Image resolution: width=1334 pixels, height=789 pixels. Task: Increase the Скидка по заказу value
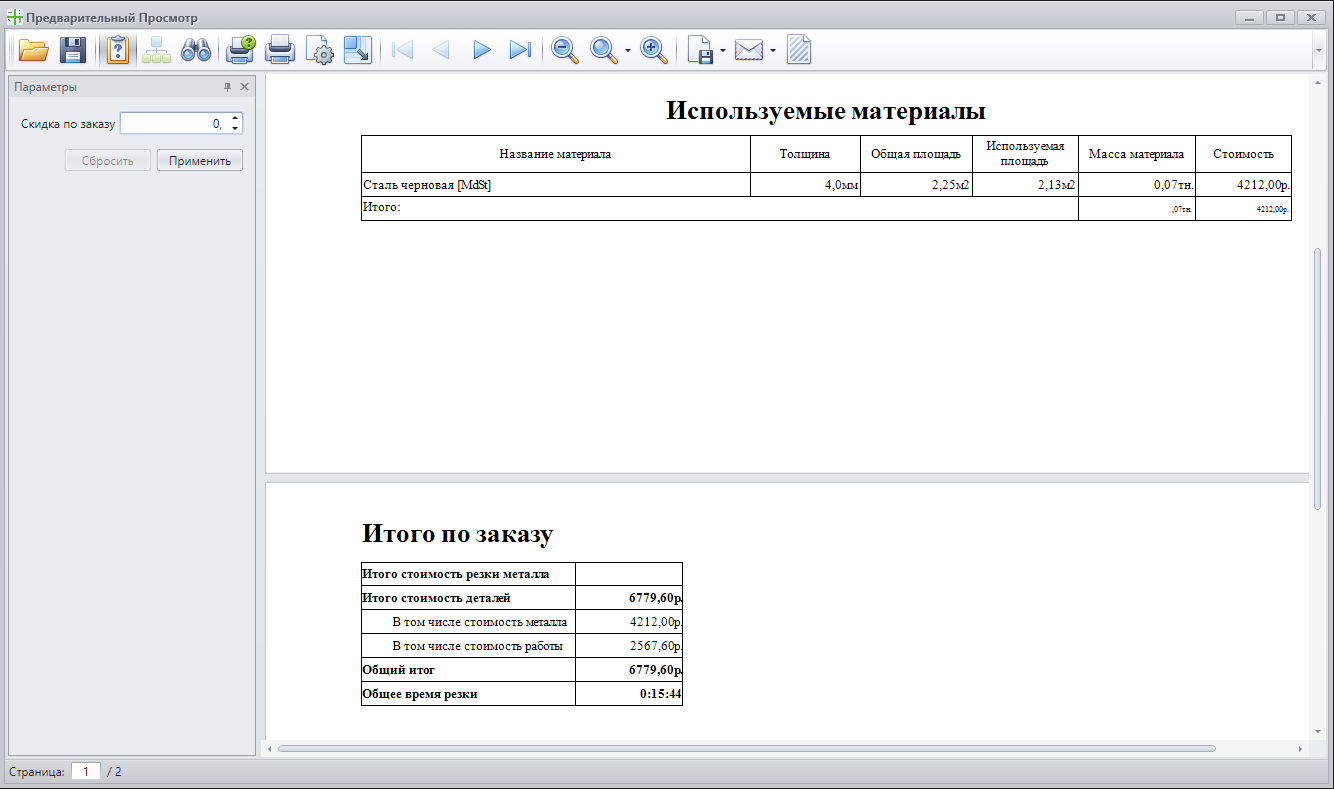click(x=235, y=119)
